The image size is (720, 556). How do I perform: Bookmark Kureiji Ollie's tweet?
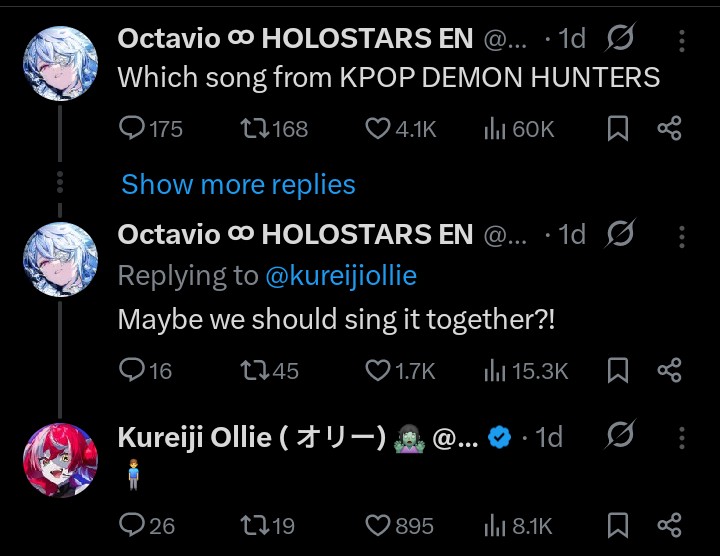pos(618,525)
